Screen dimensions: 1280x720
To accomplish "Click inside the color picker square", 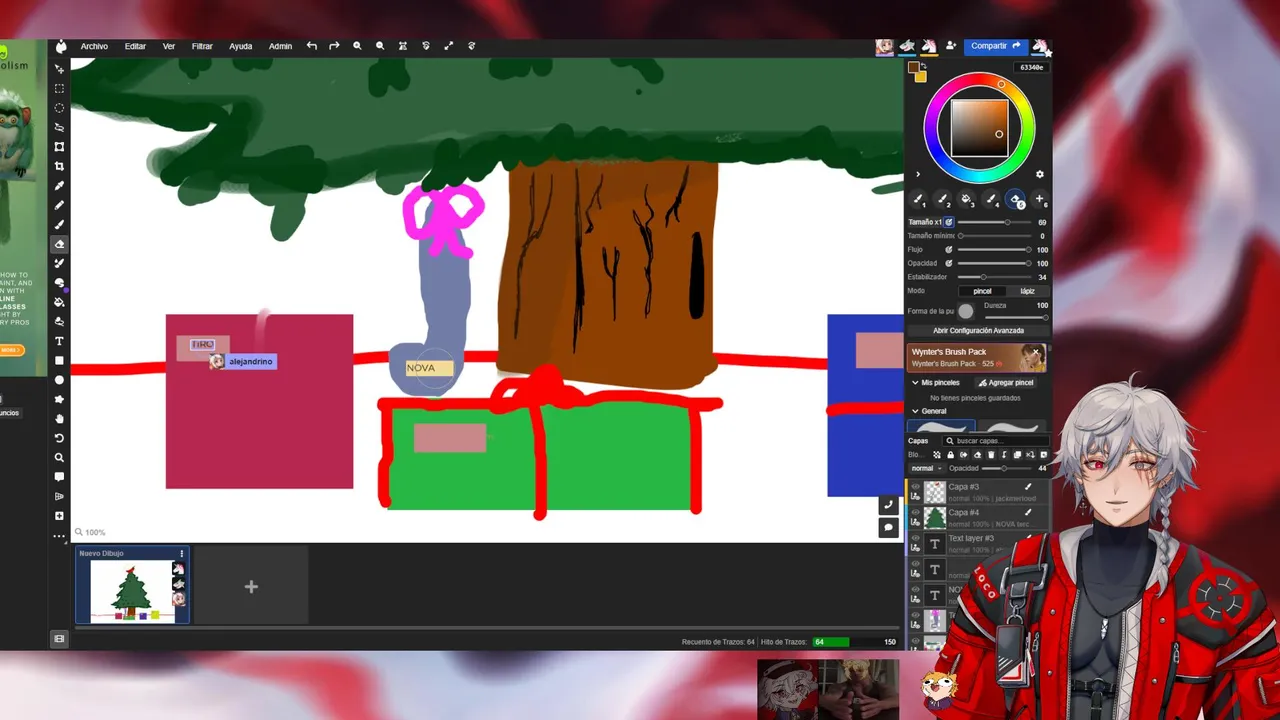I will pyautogui.click(x=979, y=128).
